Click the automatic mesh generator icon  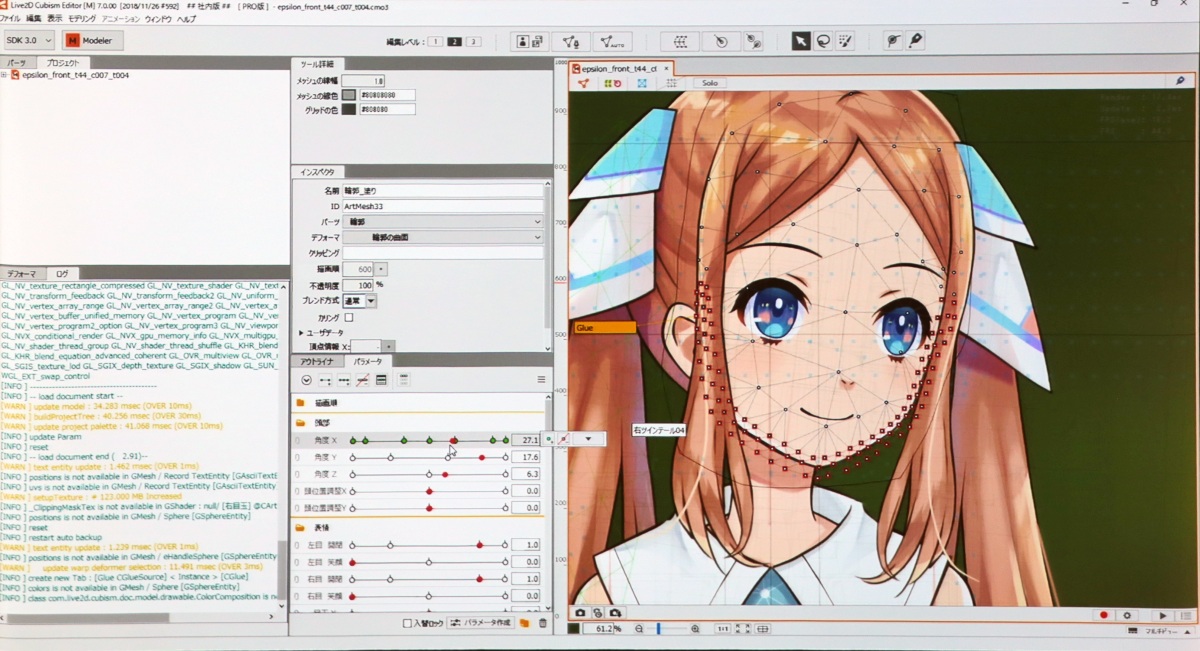click(x=610, y=41)
